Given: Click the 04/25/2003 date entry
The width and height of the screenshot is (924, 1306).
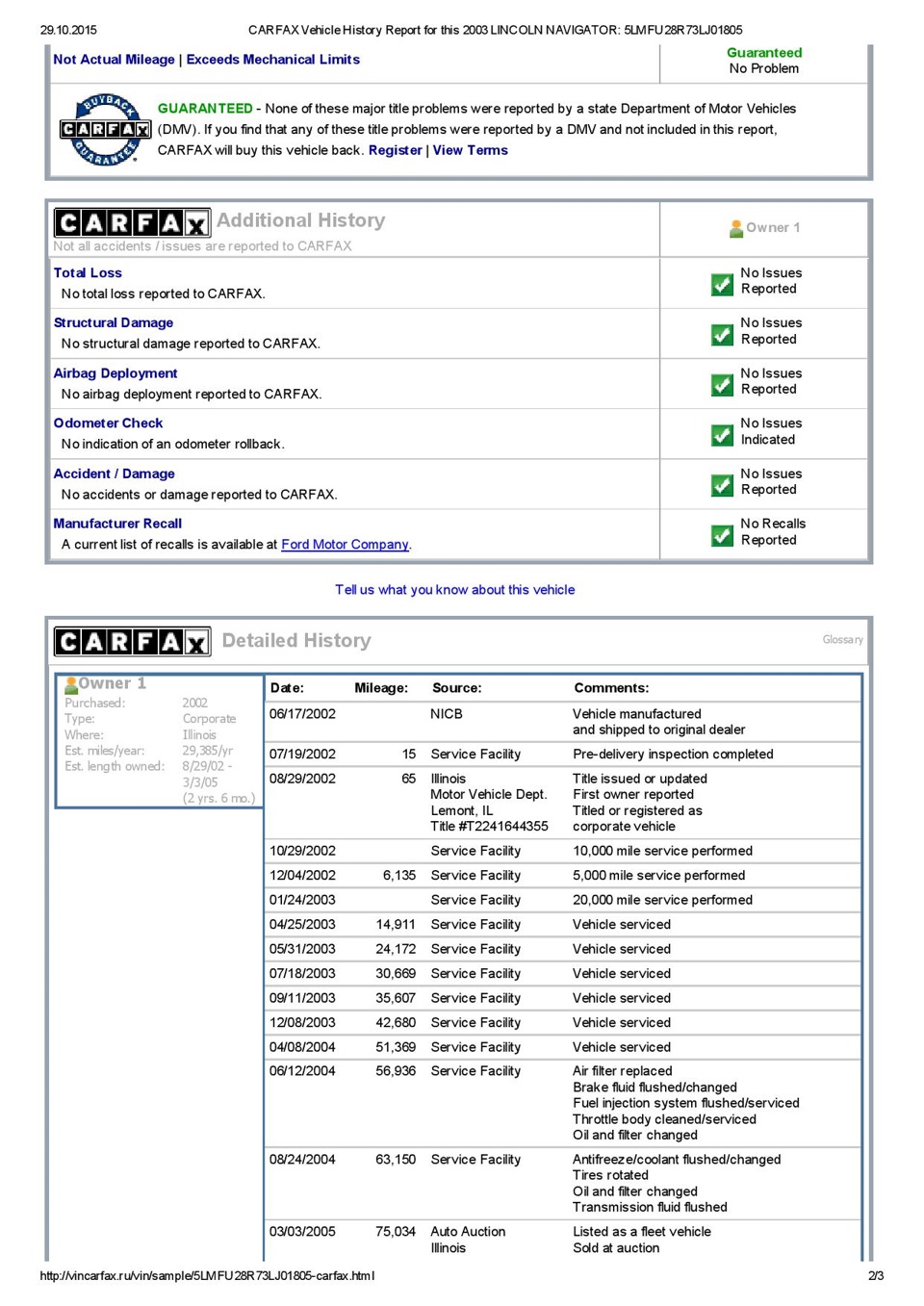Looking at the screenshot, I should tap(302, 925).
